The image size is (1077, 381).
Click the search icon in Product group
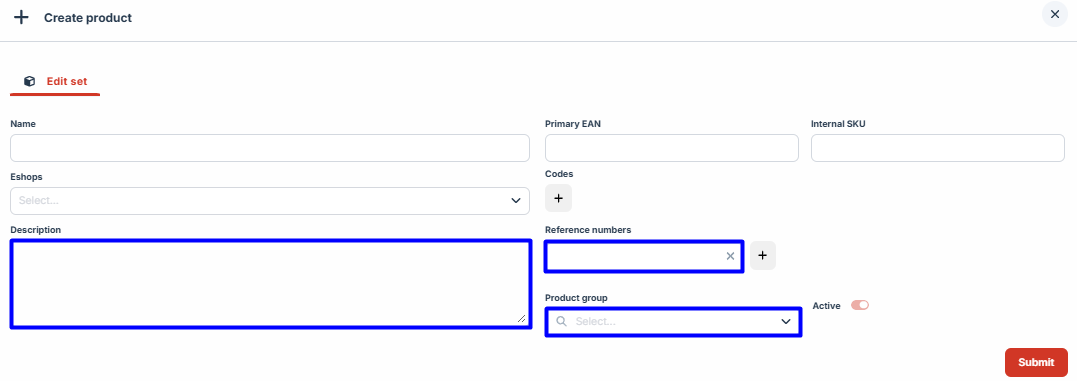tap(561, 321)
